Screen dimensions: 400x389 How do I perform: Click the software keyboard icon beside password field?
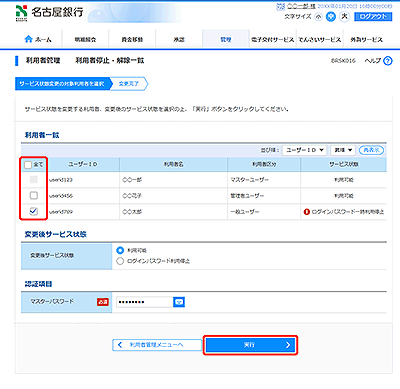pos(179,302)
